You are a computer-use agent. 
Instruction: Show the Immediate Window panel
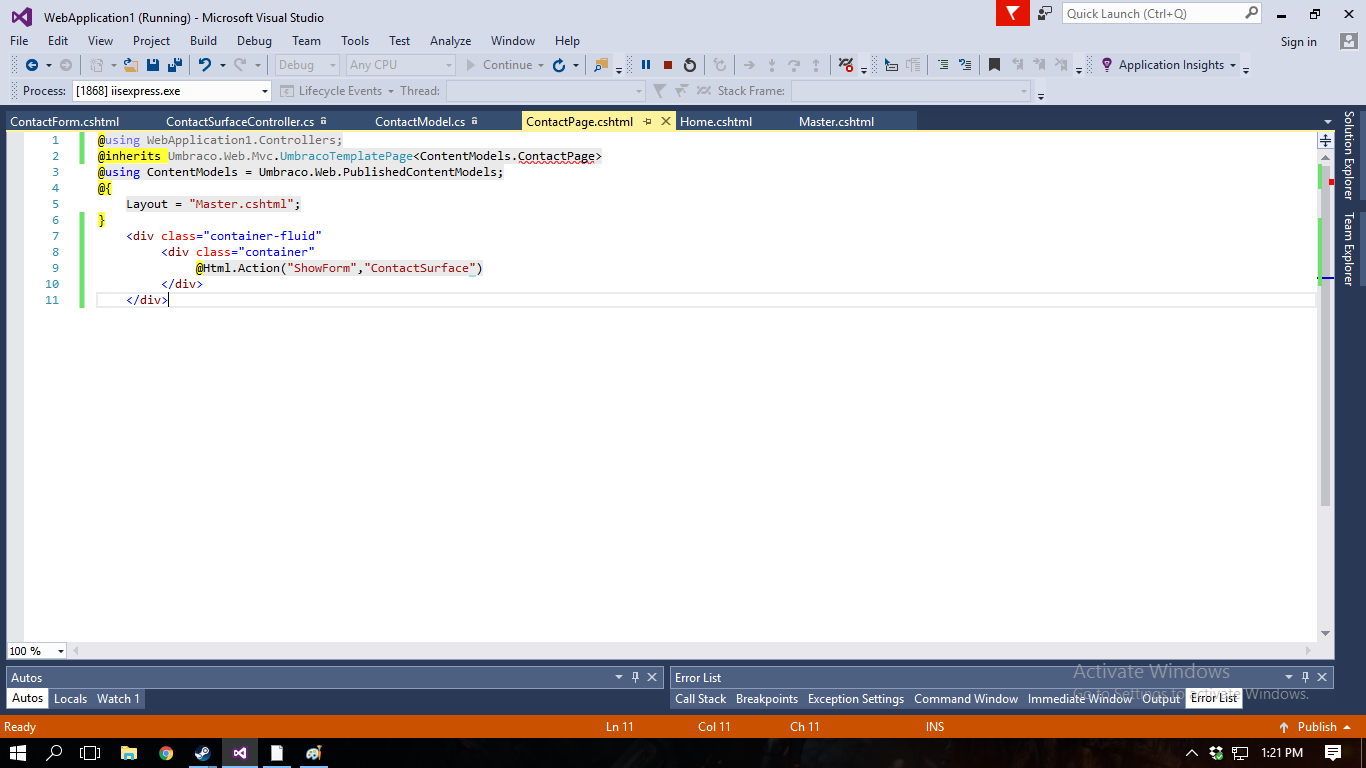(1080, 699)
